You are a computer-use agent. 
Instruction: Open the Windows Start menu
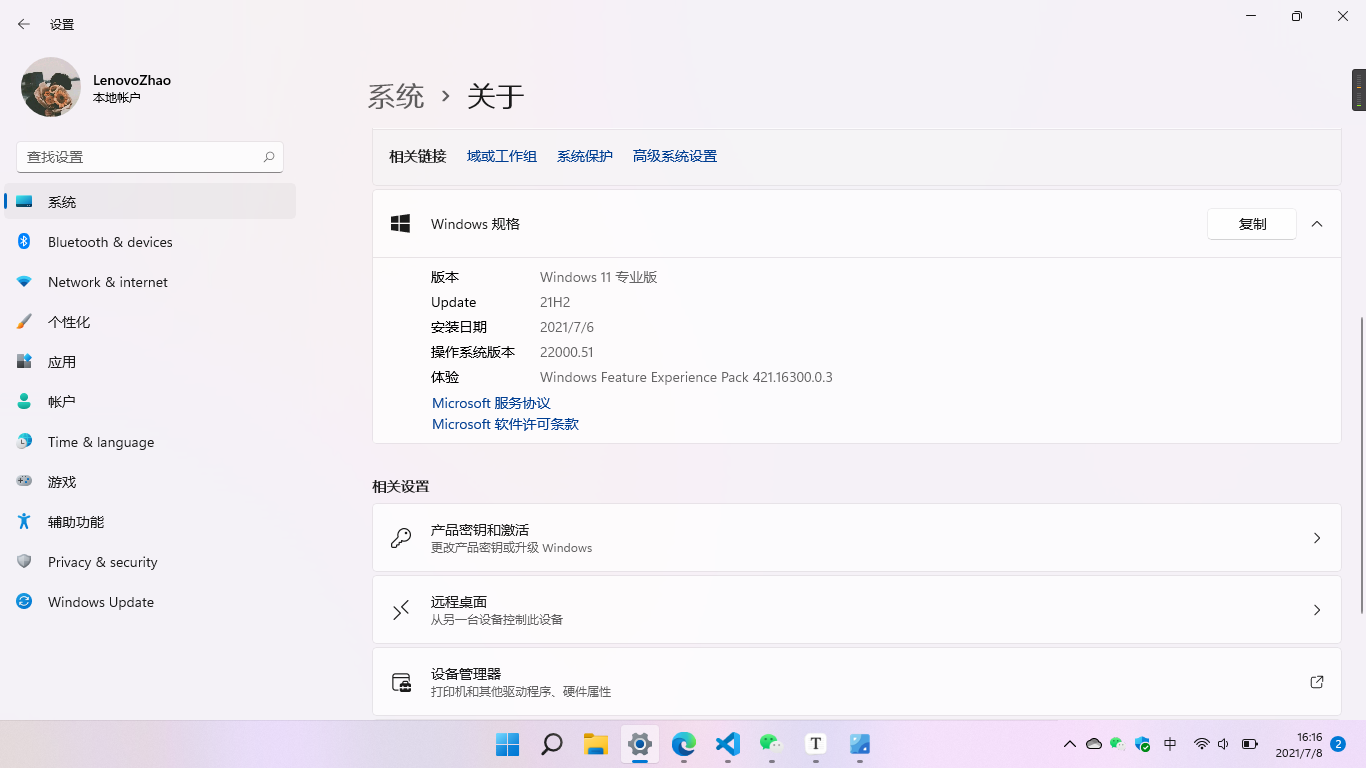click(x=508, y=744)
